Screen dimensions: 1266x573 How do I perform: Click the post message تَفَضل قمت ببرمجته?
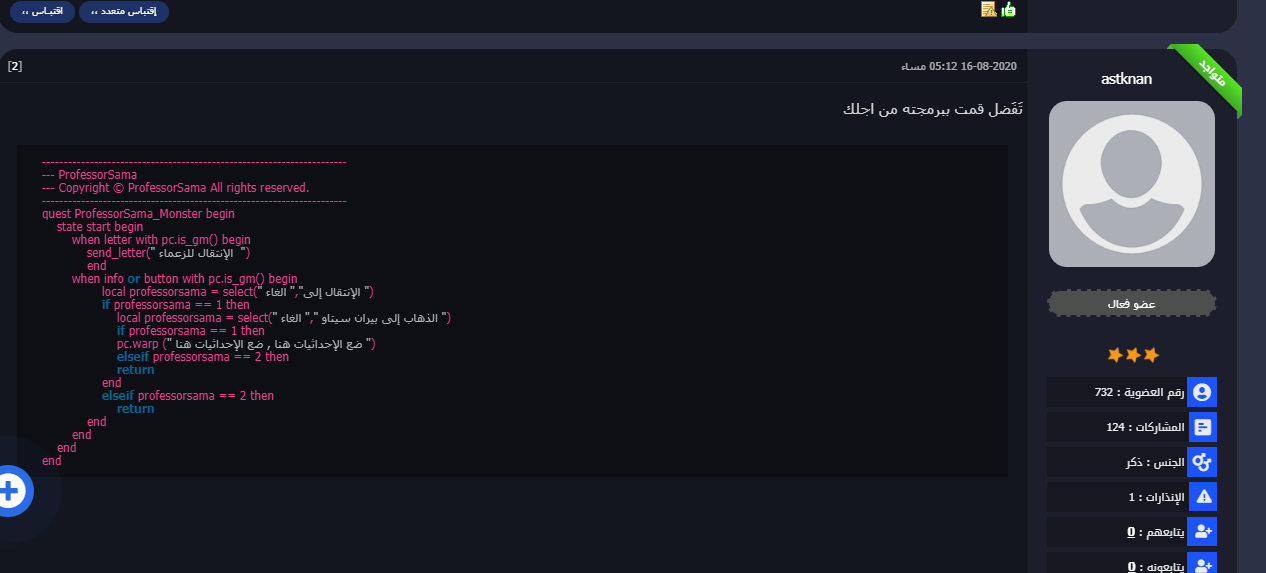(933, 109)
